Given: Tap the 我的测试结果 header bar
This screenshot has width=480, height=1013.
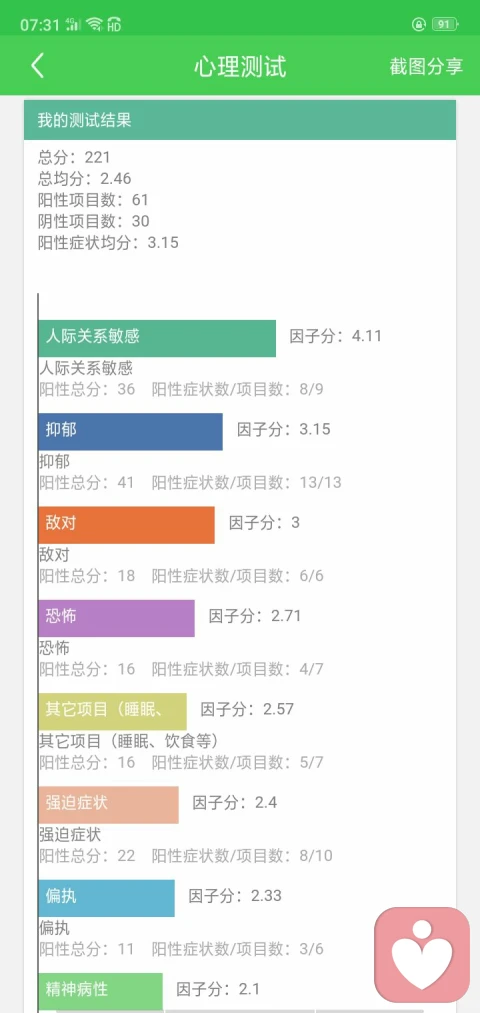Looking at the screenshot, I should (240, 120).
